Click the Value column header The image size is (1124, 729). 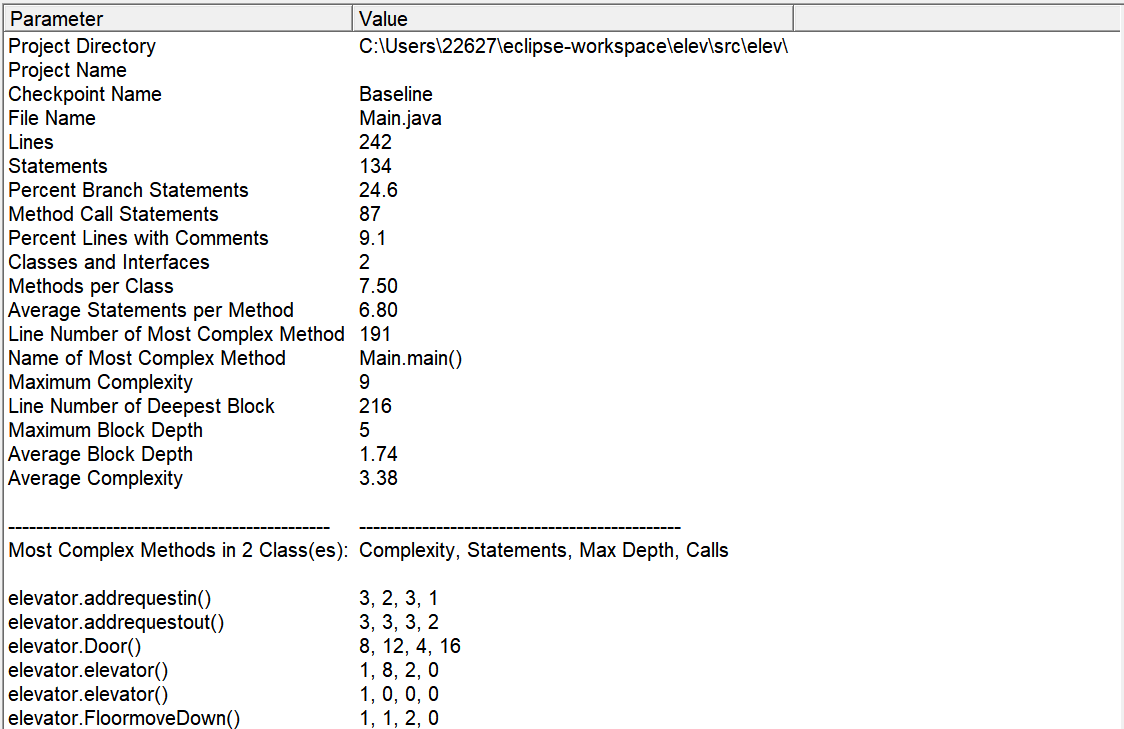coord(573,19)
